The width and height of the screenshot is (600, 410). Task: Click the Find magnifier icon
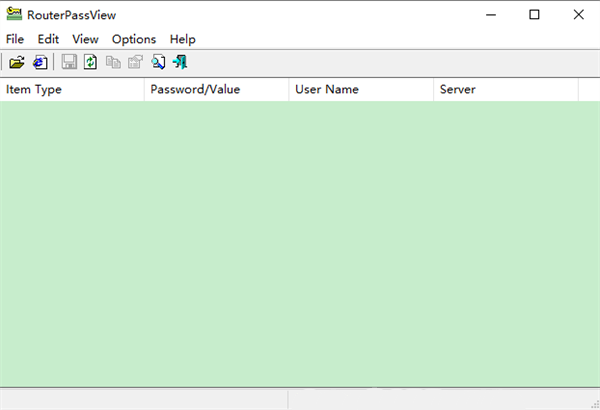point(158,62)
